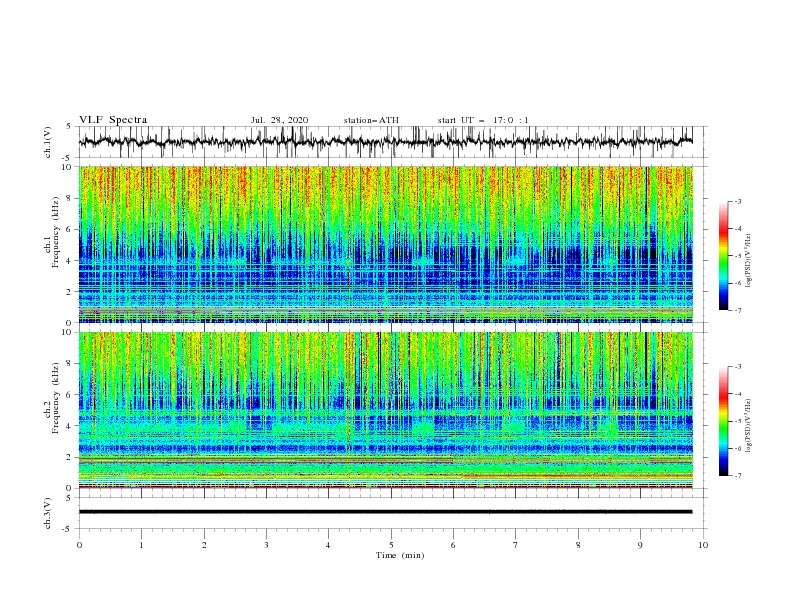Screen dimensions: 792x612
Task: Click the "4" kHz tick on ch.2 frequency axis
Action: pos(70,426)
